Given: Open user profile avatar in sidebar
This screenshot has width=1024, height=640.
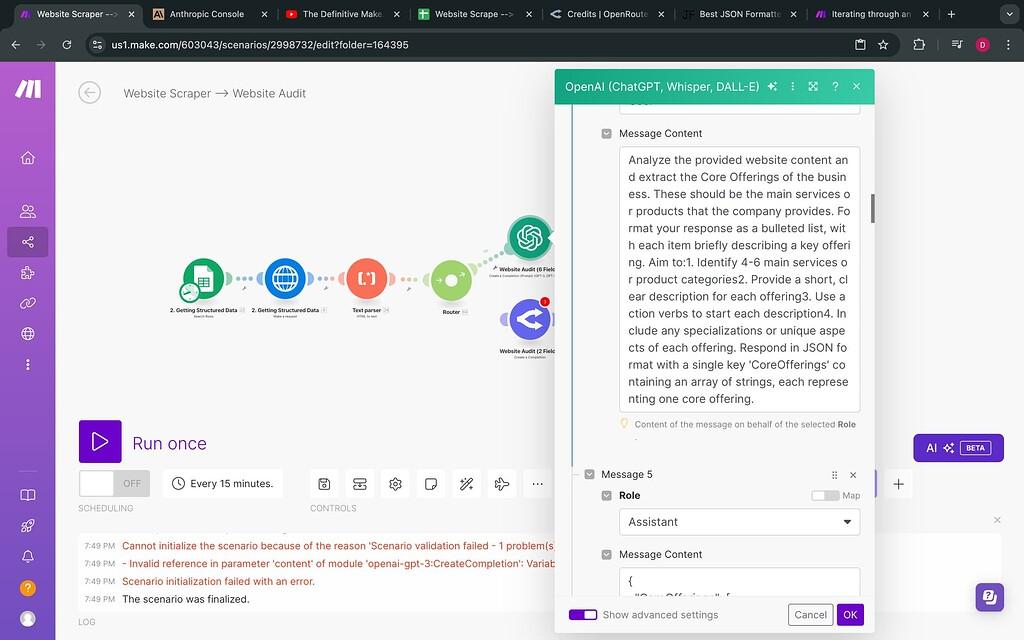Looking at the screenshot, I should [27, 618].
